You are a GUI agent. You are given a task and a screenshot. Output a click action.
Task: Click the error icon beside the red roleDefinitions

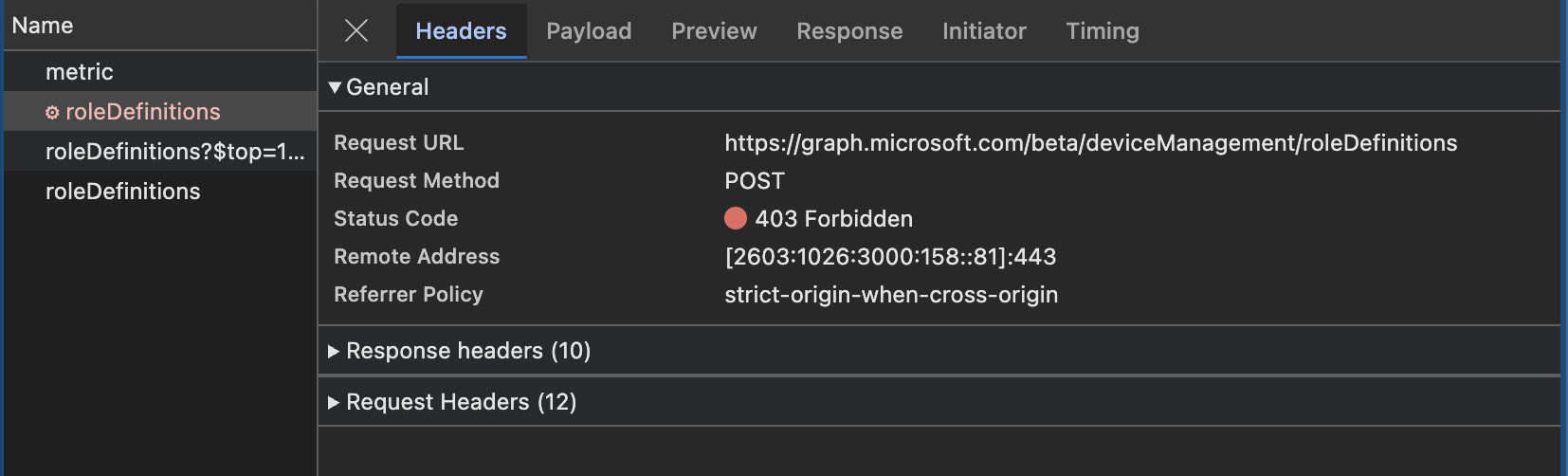click(x=52, y=113)
